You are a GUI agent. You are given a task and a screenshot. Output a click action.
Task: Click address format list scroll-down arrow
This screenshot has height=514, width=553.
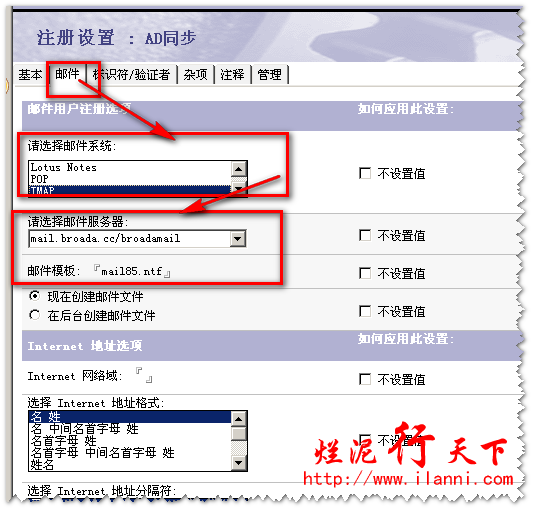239,462
